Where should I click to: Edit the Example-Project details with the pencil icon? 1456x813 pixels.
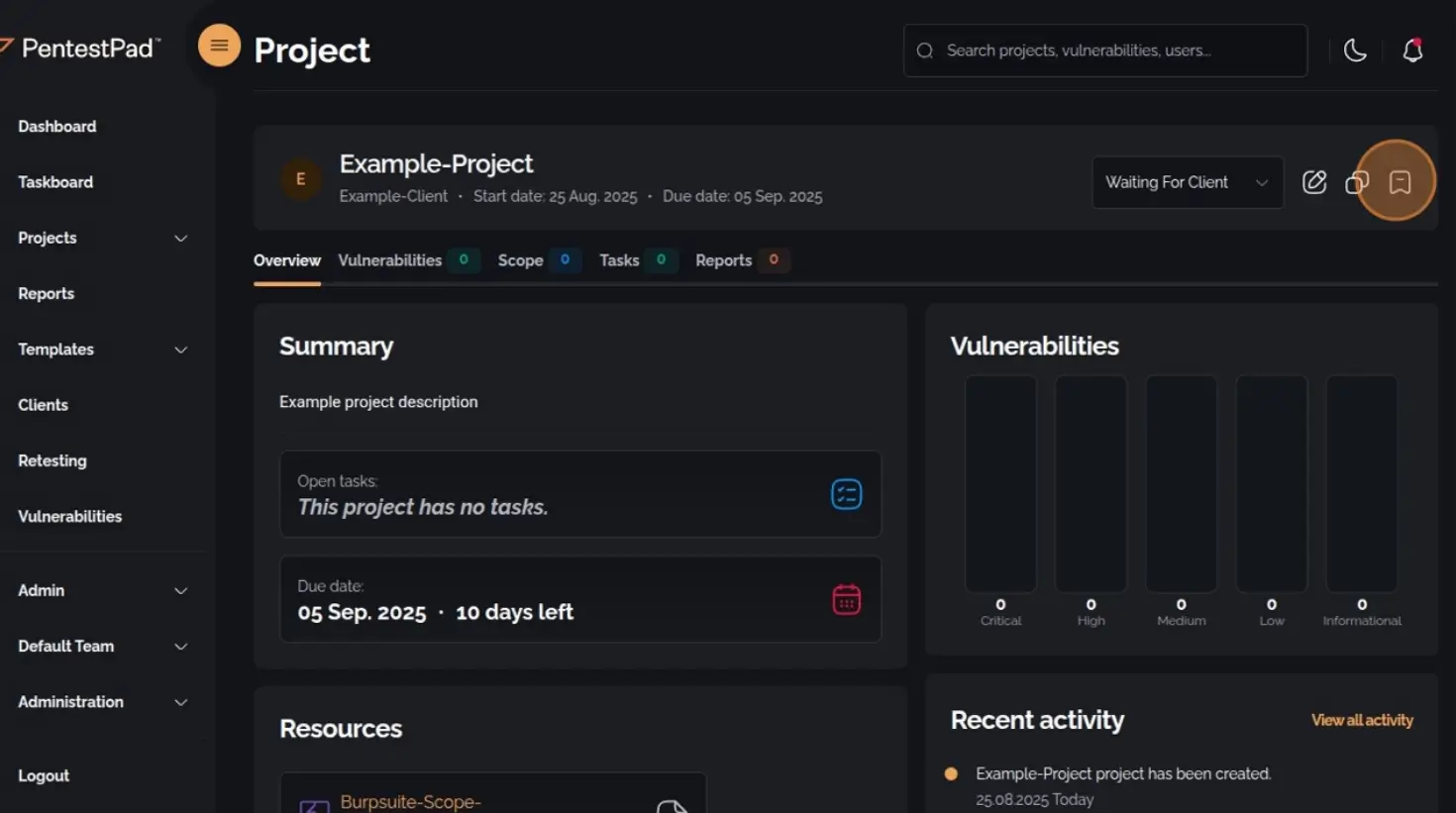(1314, 182)
